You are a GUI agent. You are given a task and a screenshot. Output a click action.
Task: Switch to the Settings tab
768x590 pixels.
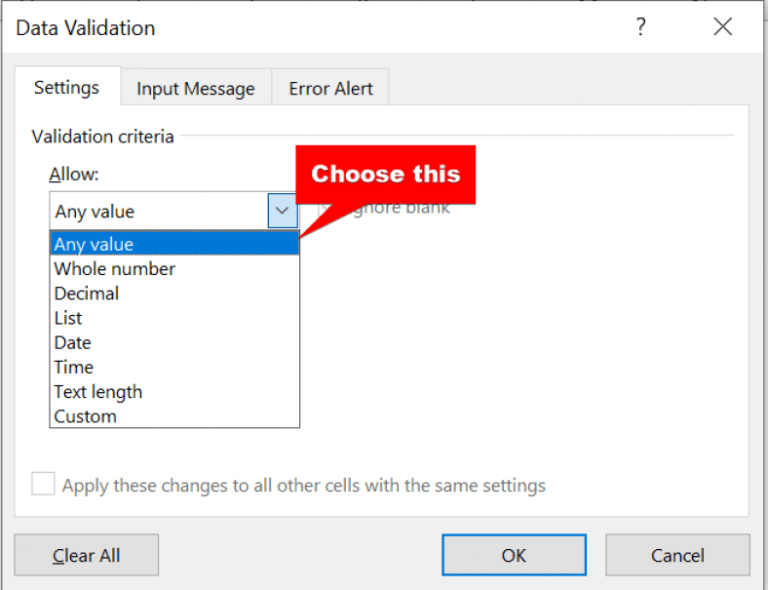pos(67,87)
